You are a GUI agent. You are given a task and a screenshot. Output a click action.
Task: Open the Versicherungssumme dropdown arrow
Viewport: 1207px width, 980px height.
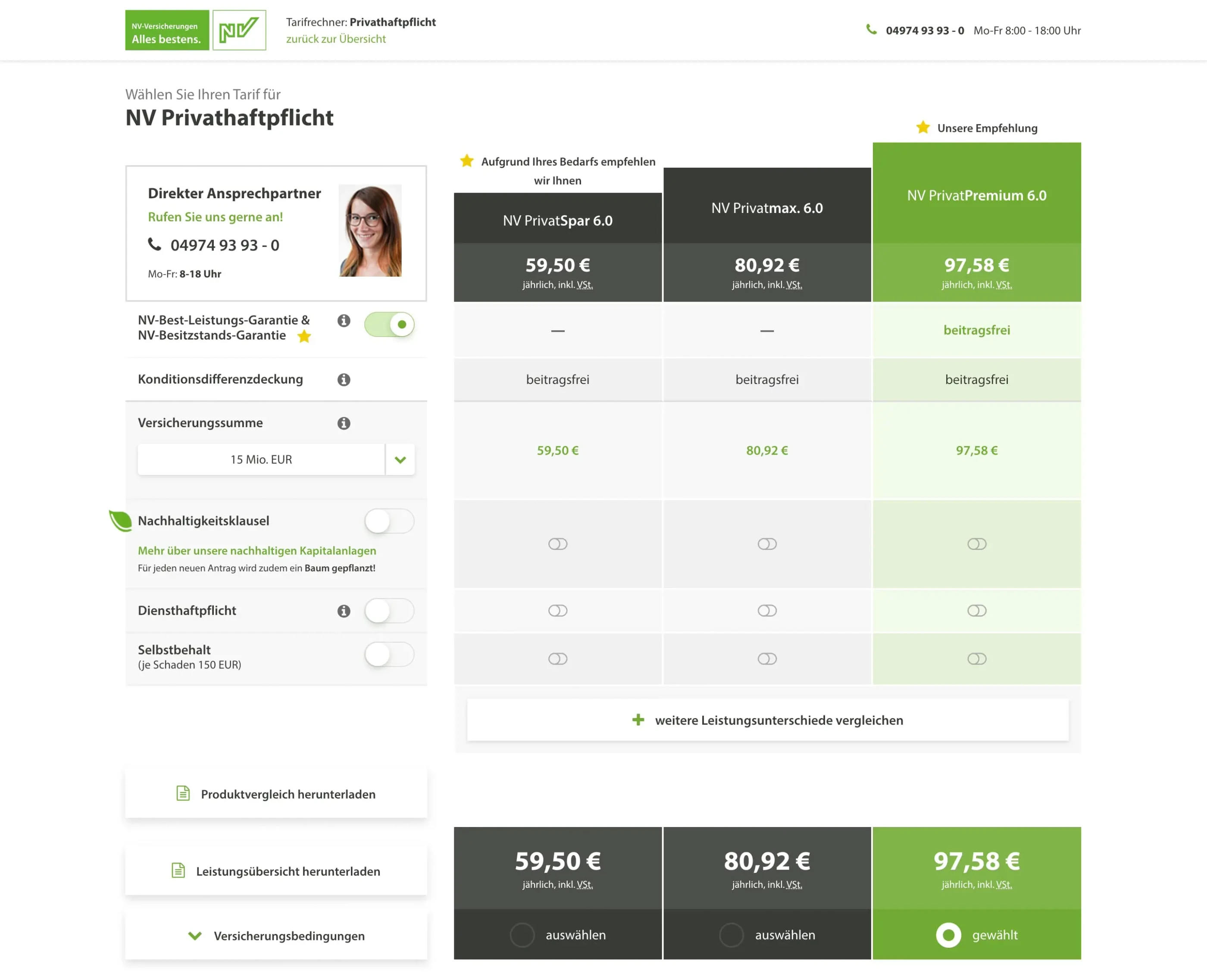click(400, 459)
